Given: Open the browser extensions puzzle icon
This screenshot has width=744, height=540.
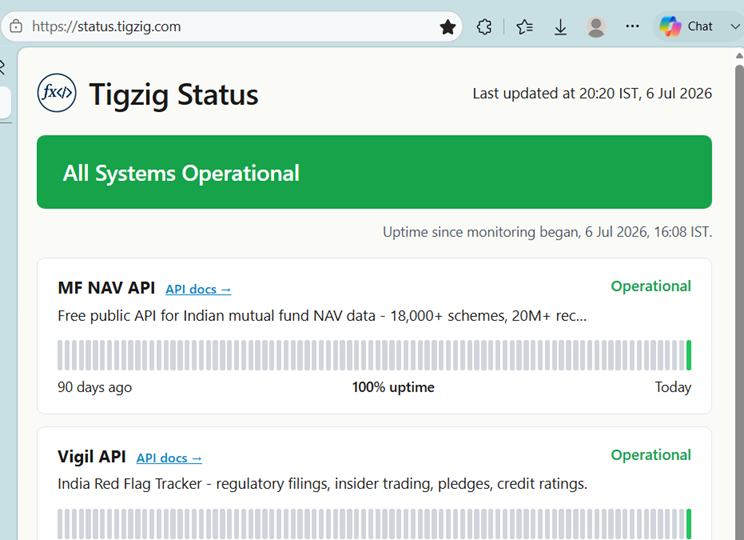Looking at the screenshot, I should coord(484,27).
